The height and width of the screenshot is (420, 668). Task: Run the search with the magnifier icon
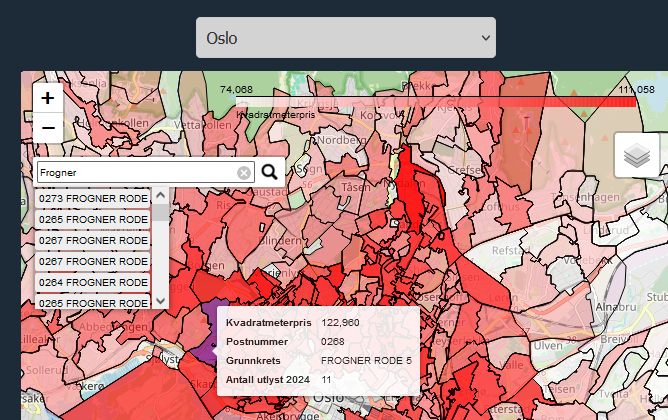pyautogui.click(x=269, y=172)
